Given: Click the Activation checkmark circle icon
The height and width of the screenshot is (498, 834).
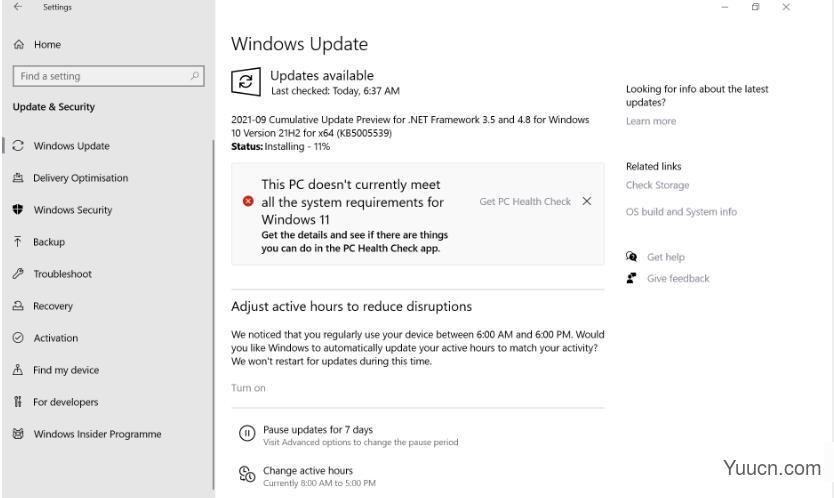Looking at the screenshot, I should 18,338.
